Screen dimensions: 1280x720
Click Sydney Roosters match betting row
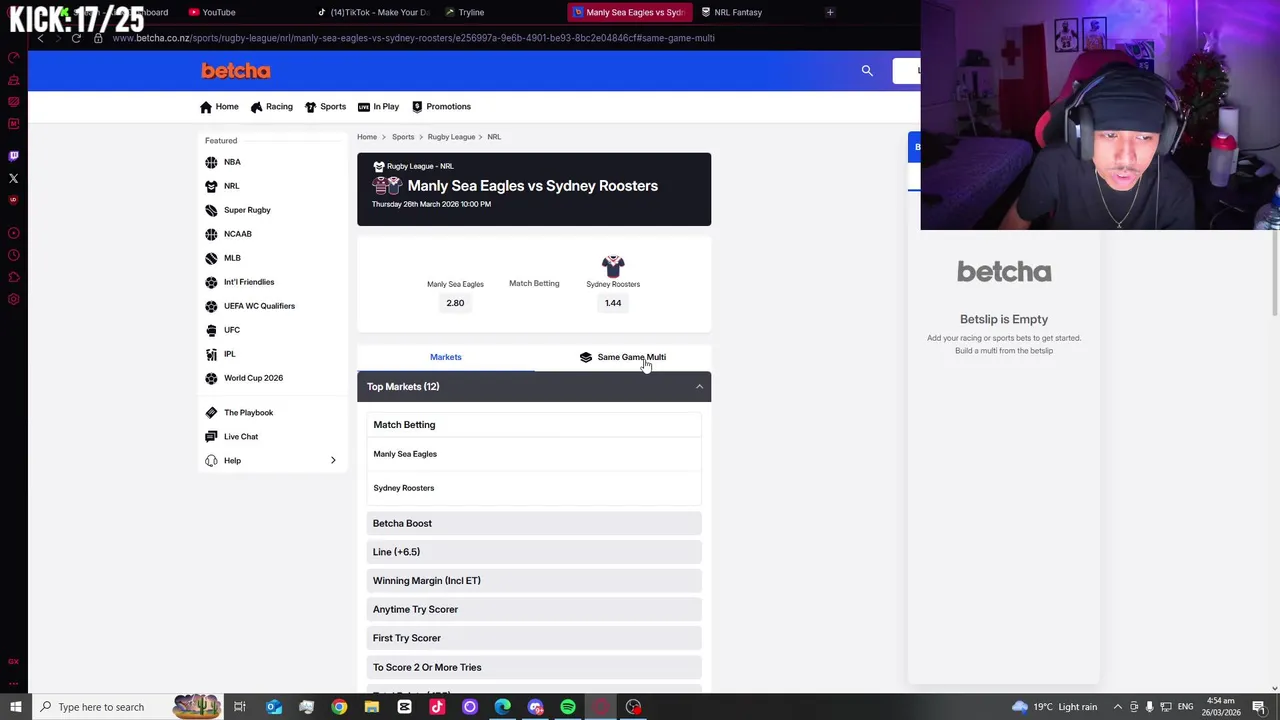(534, 488)
